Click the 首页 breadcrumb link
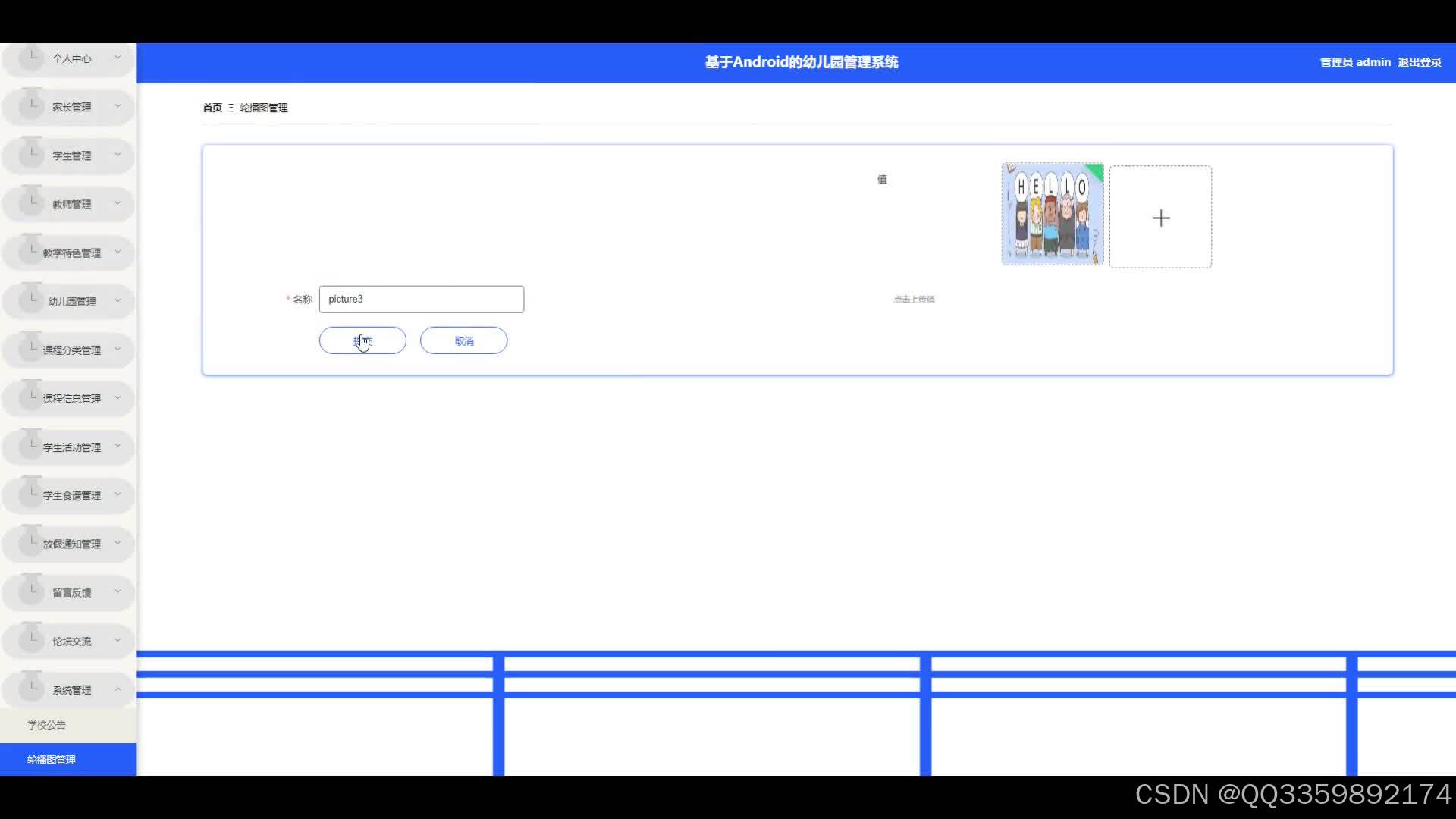 point(212,108)
